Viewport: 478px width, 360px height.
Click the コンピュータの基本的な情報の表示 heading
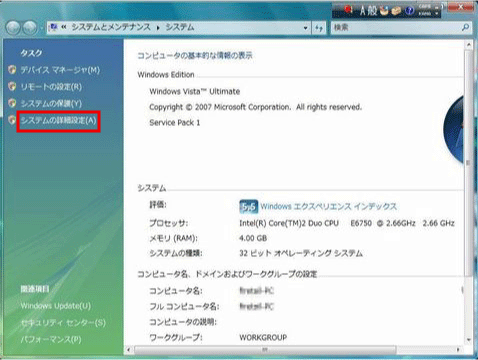[x=195, y=55]
